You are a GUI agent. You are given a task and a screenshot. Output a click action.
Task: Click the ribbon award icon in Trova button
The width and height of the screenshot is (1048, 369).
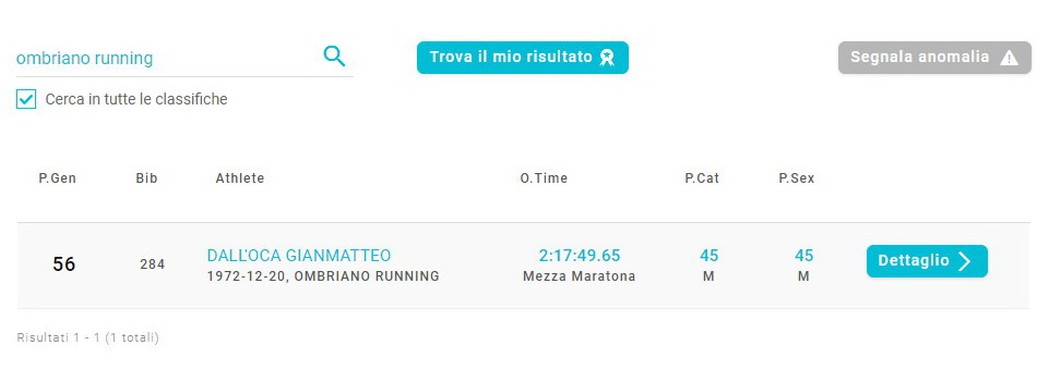(607, 57)
